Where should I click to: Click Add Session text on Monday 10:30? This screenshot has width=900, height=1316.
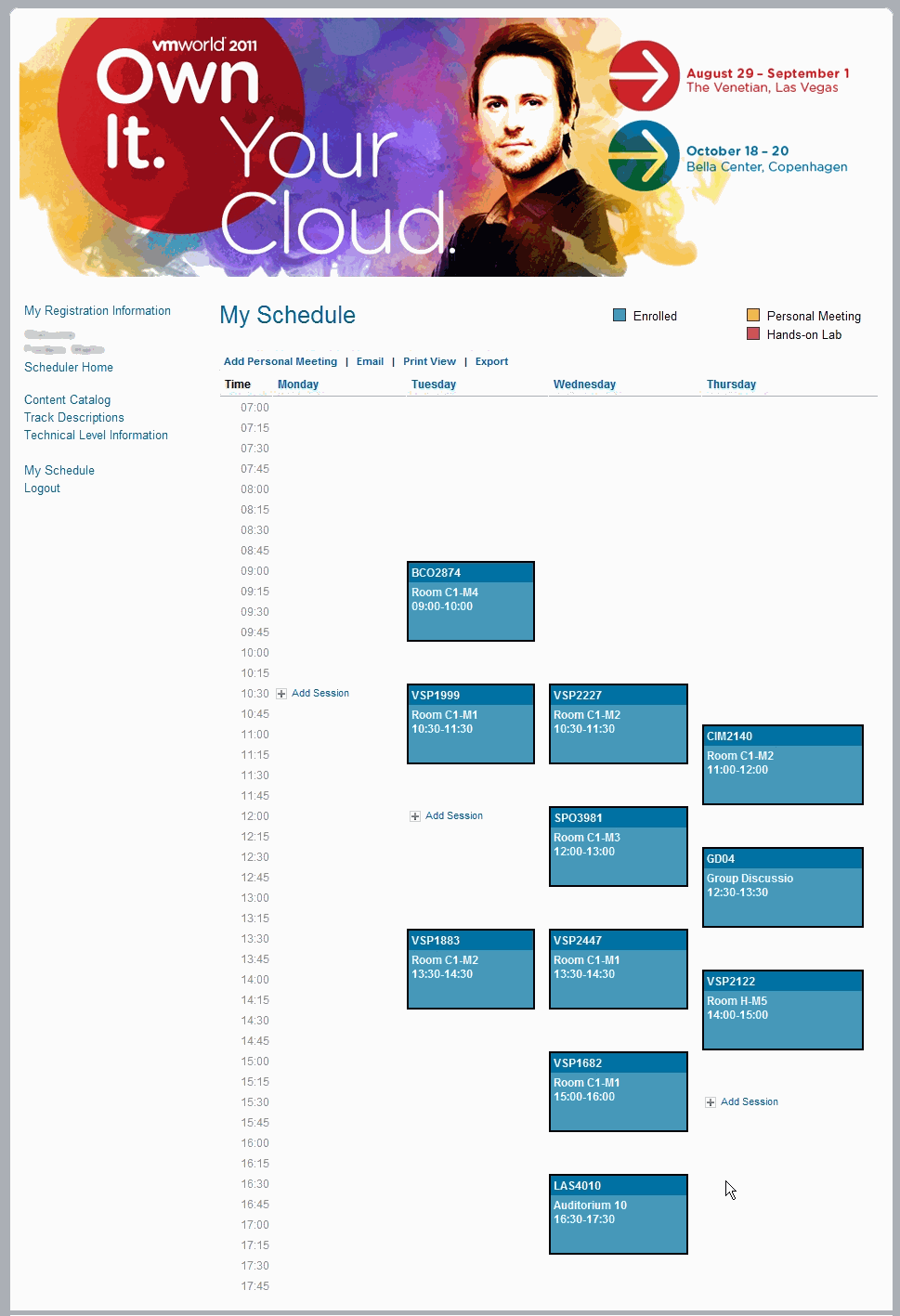(x=320, y=694)
